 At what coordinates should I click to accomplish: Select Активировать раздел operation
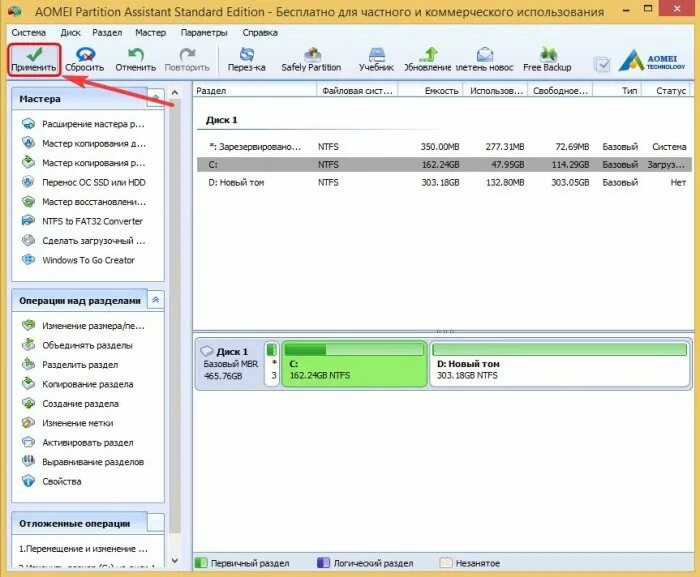[x=77, y=443]
